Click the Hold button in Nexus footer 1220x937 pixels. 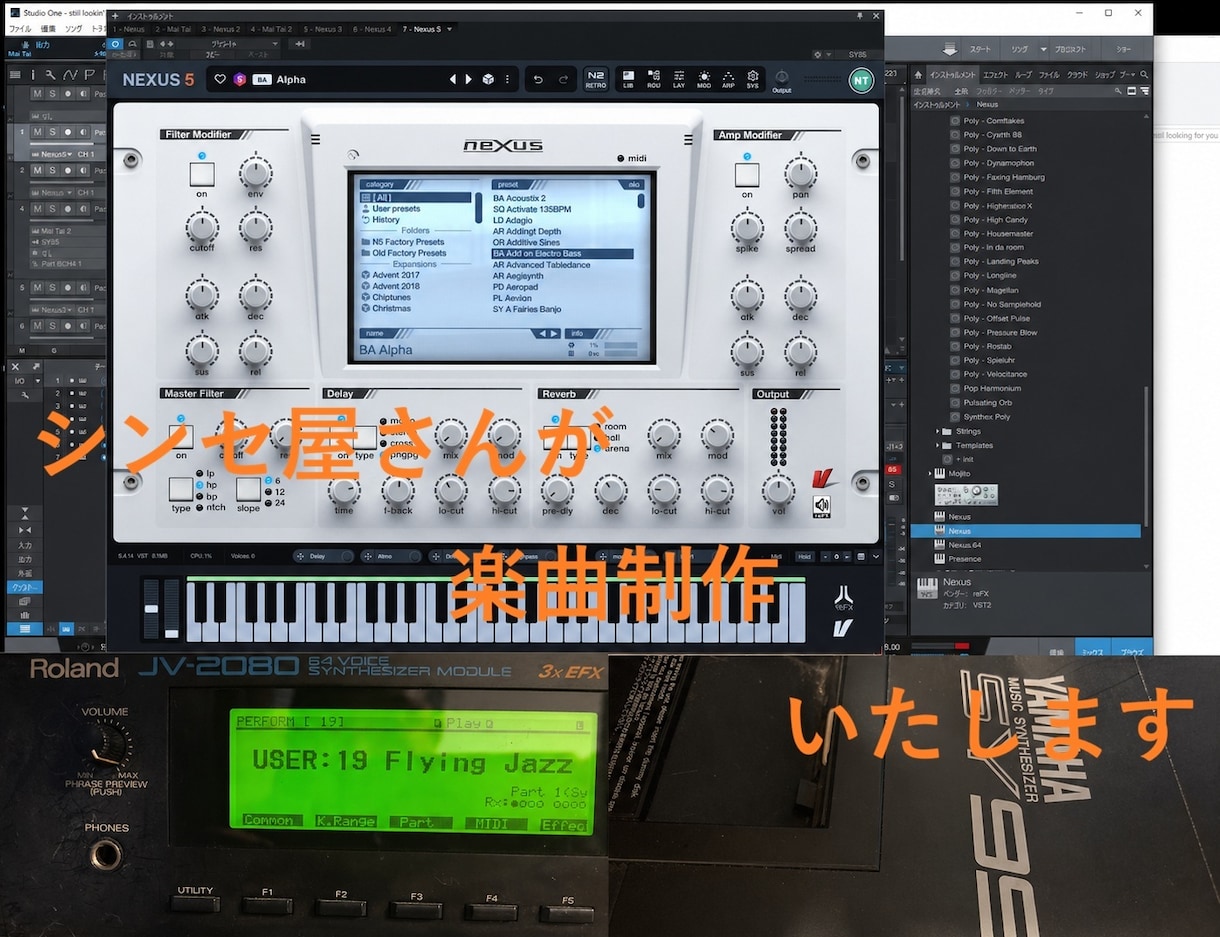point(803,556)
